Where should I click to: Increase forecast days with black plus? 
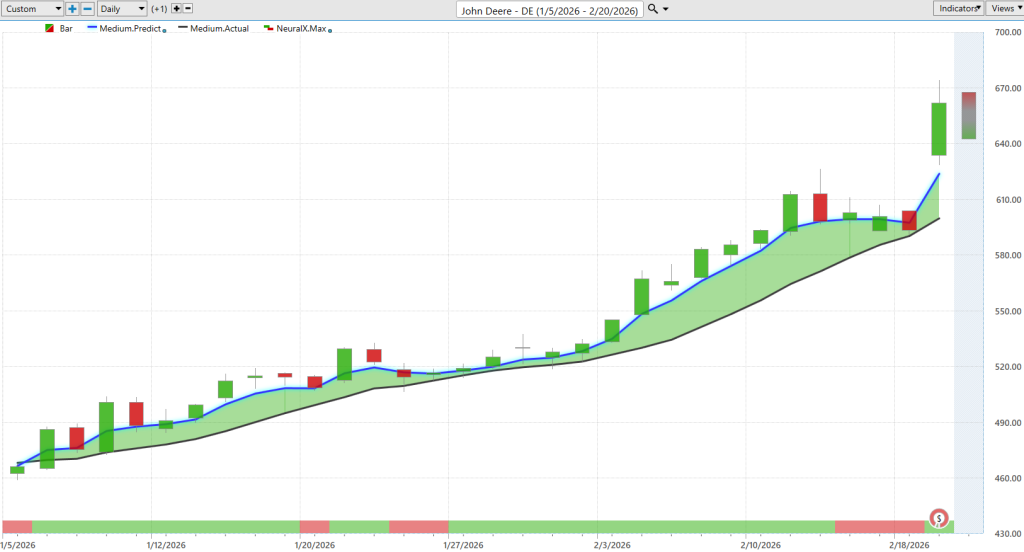[176, 9]
